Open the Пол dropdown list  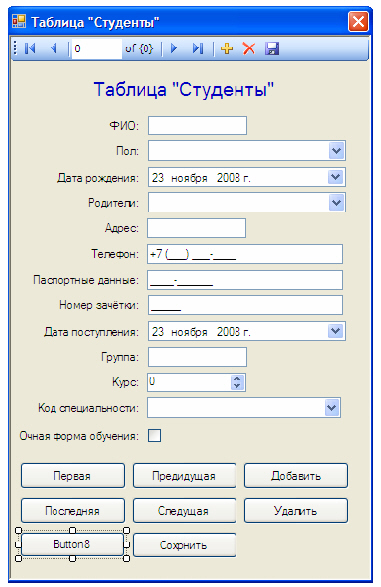[336, 151]
